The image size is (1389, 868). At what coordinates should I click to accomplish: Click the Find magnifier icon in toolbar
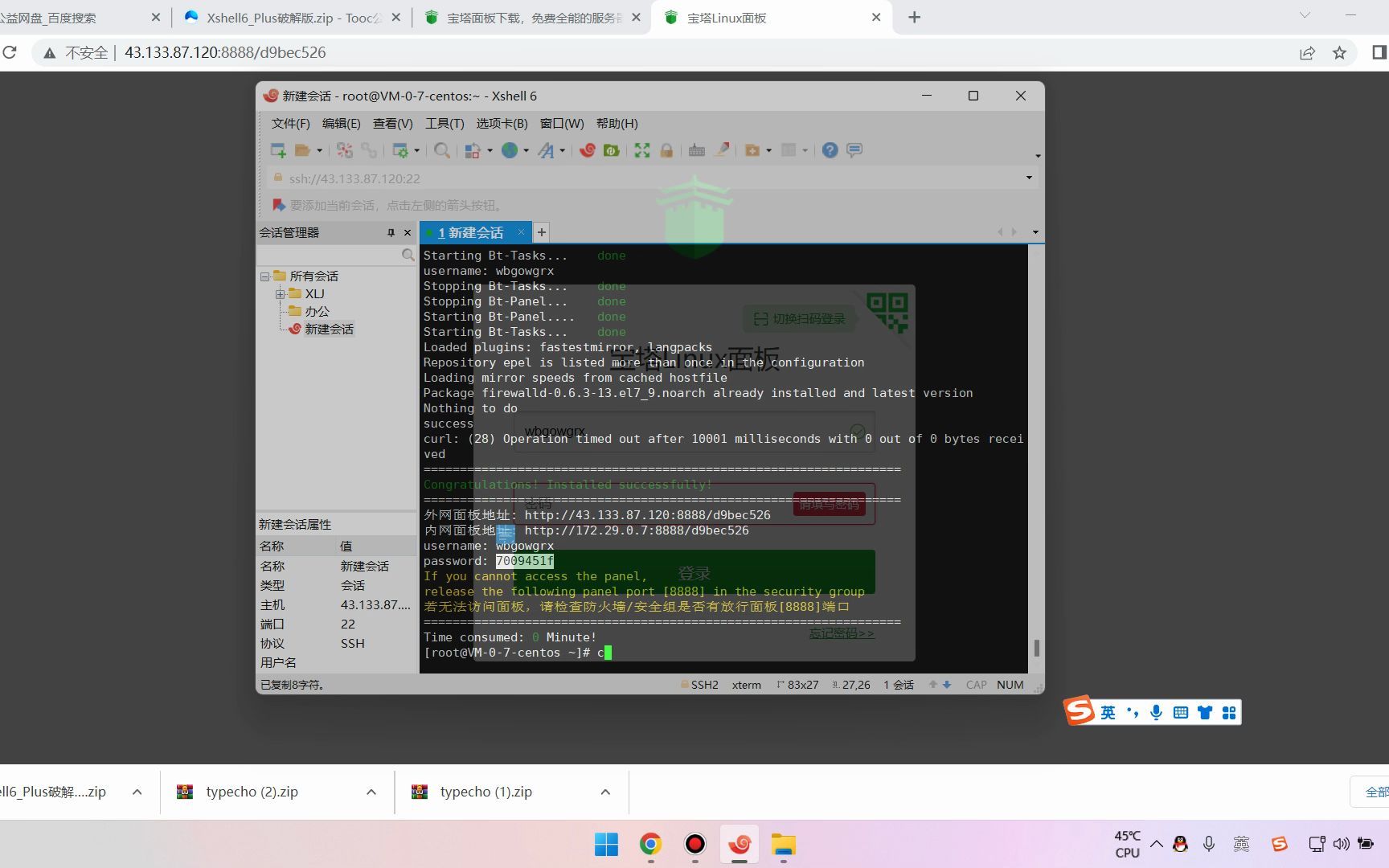pyautogui.click(x=441, y=150)
